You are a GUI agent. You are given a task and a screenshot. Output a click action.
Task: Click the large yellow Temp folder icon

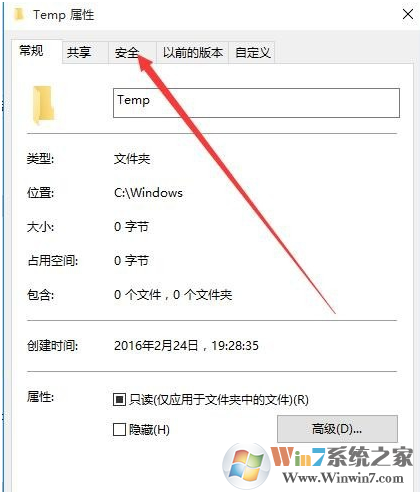tap(43, 104)
